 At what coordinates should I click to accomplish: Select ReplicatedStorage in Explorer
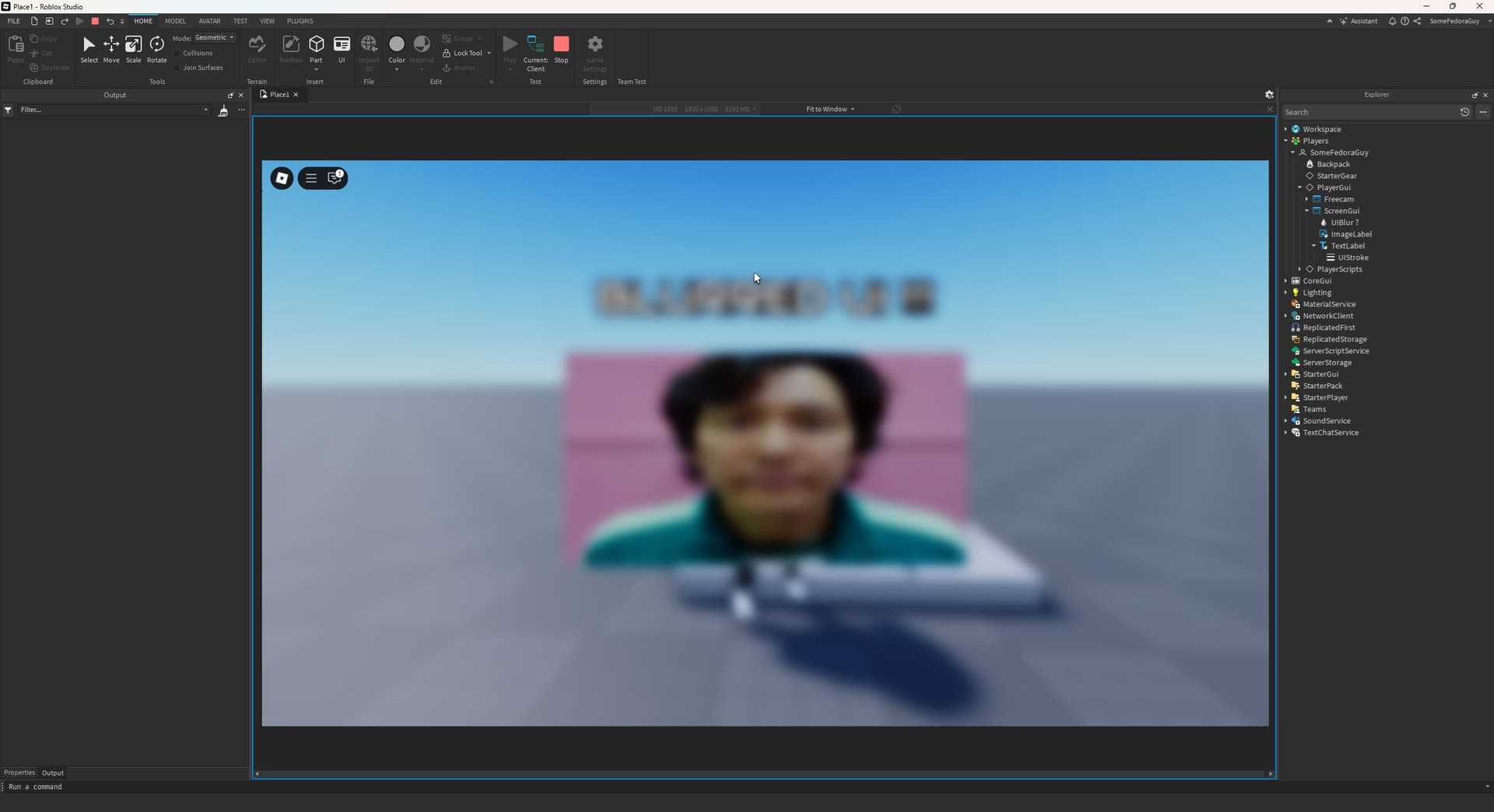tap(1334, 339)
